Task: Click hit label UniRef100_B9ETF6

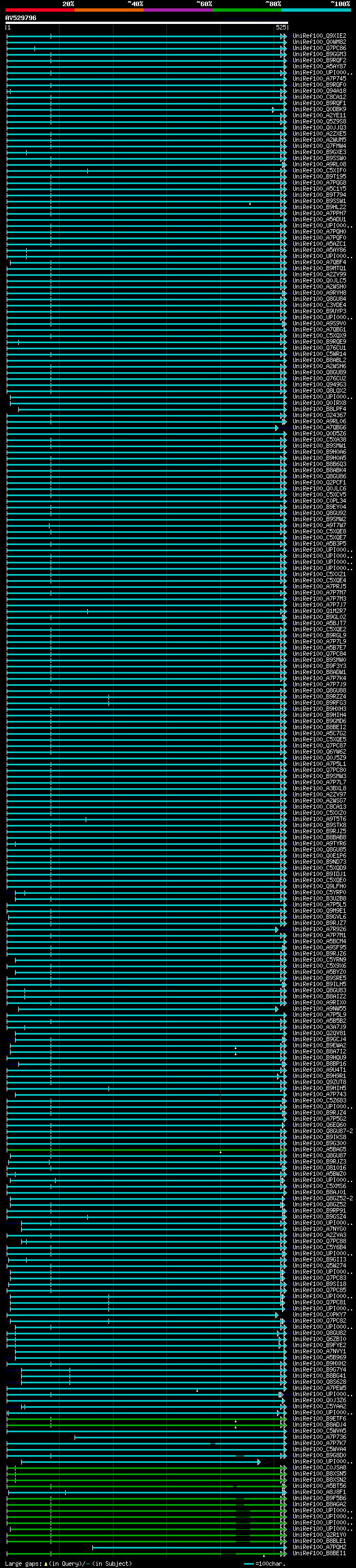Action: click(x=319, y=1418)
